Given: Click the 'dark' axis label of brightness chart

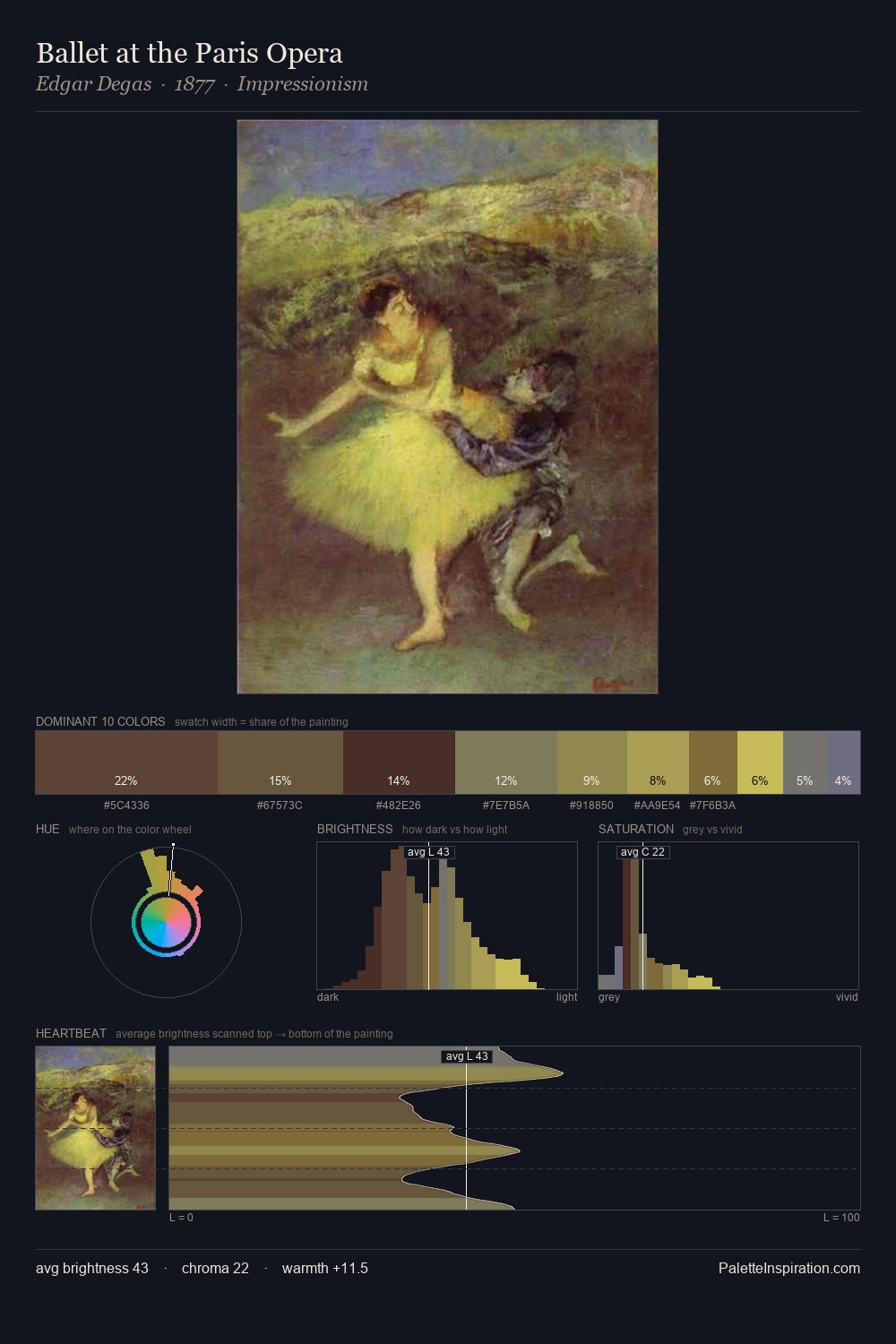Looking at the screenshot, I should click(x=328, y=997).
